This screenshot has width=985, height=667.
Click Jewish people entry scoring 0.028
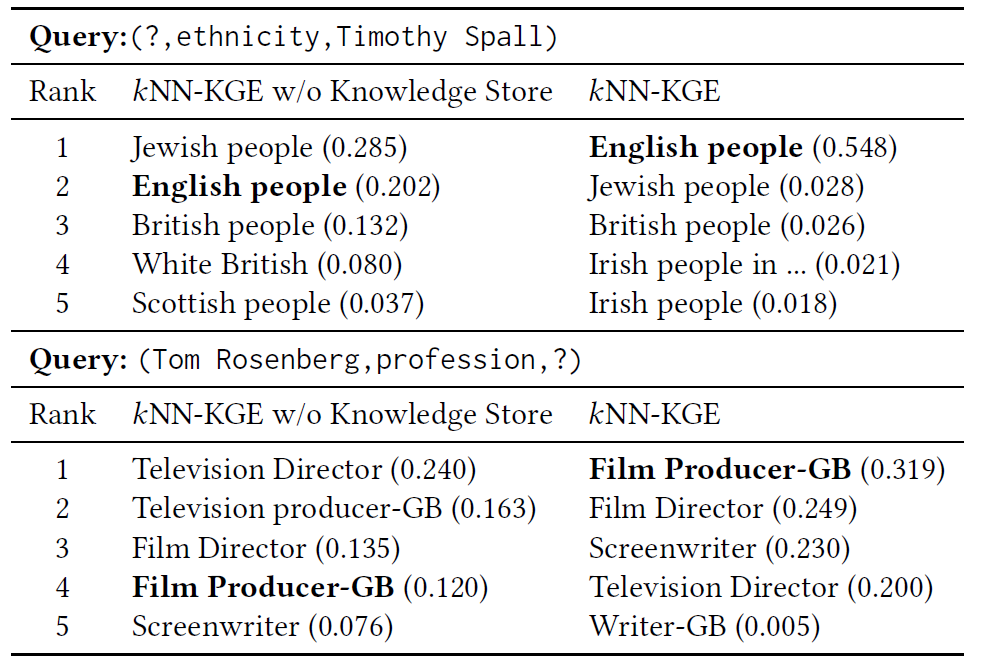click(726, 187)
